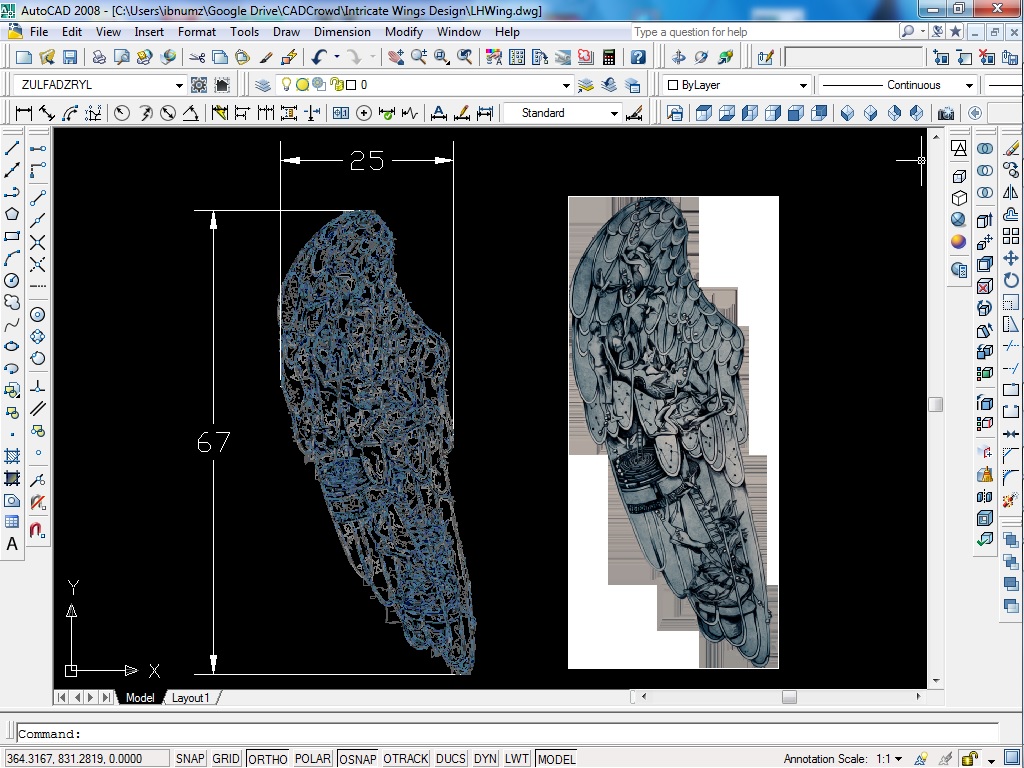Switch to the Layout1 tab
The width and height of the screenshot is (1024, 768).
point(191,697)
